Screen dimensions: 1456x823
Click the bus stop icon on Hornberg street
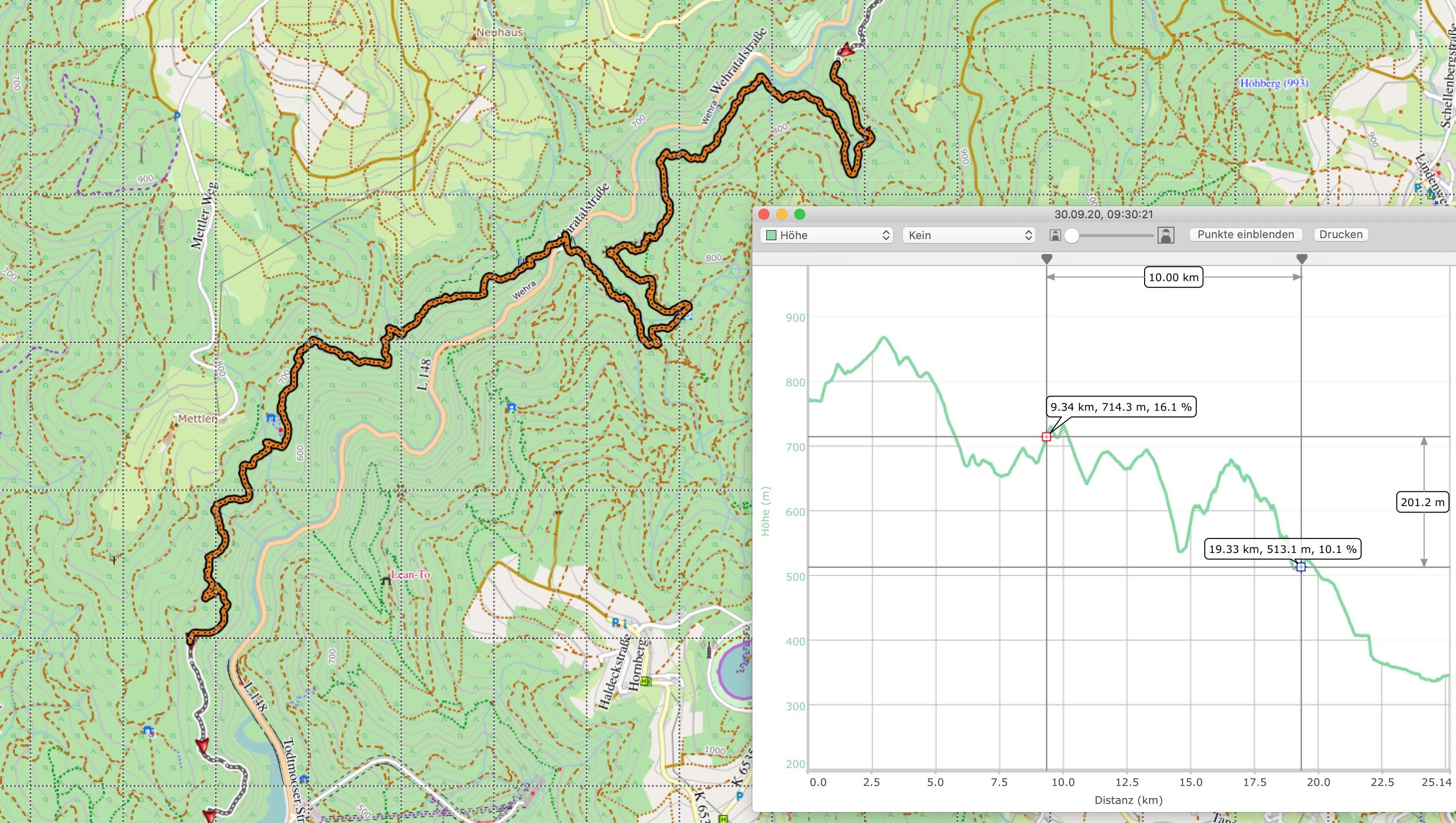click(645, 682)
